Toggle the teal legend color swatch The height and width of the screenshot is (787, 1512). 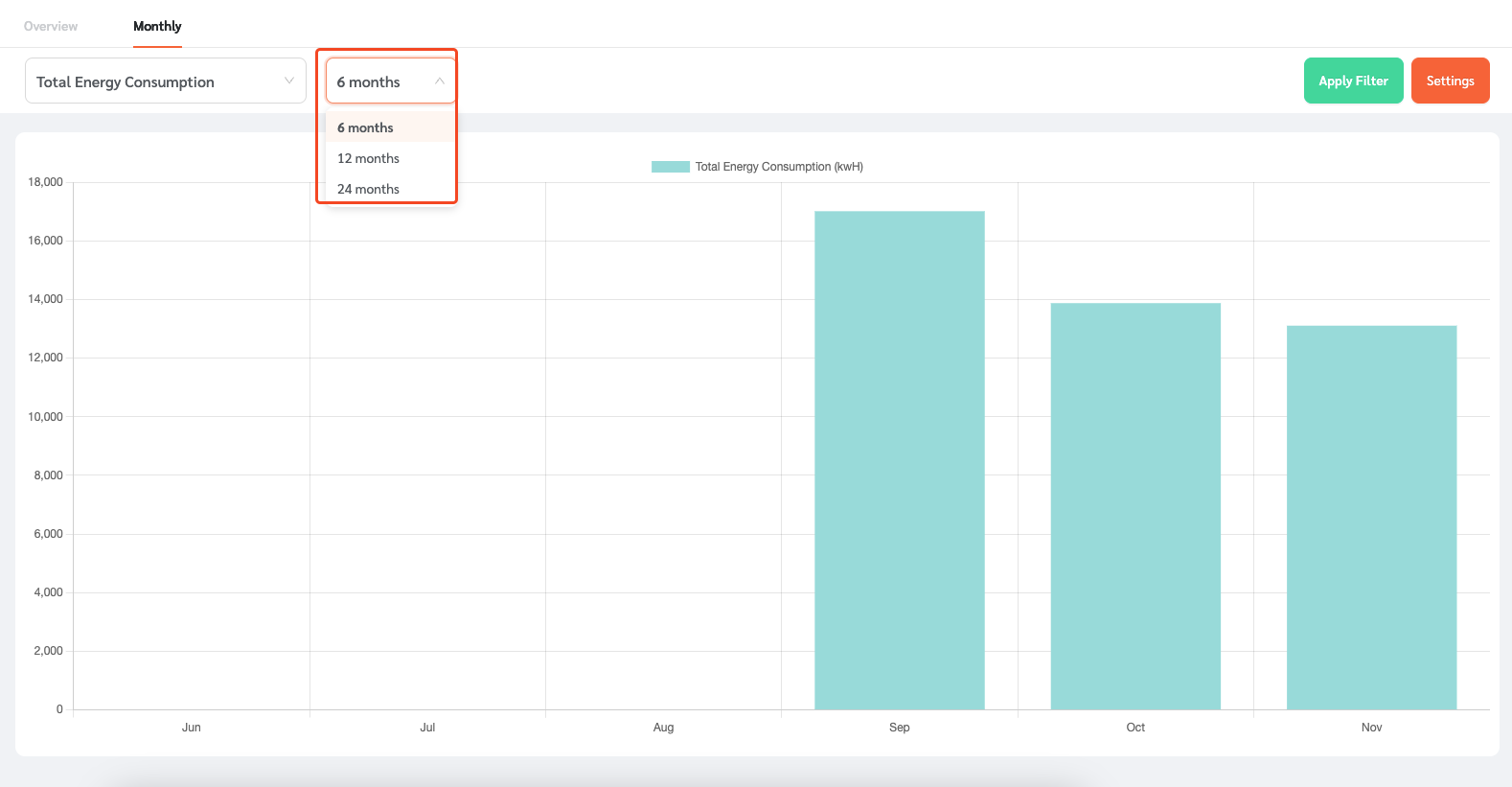tap(670, 167)
